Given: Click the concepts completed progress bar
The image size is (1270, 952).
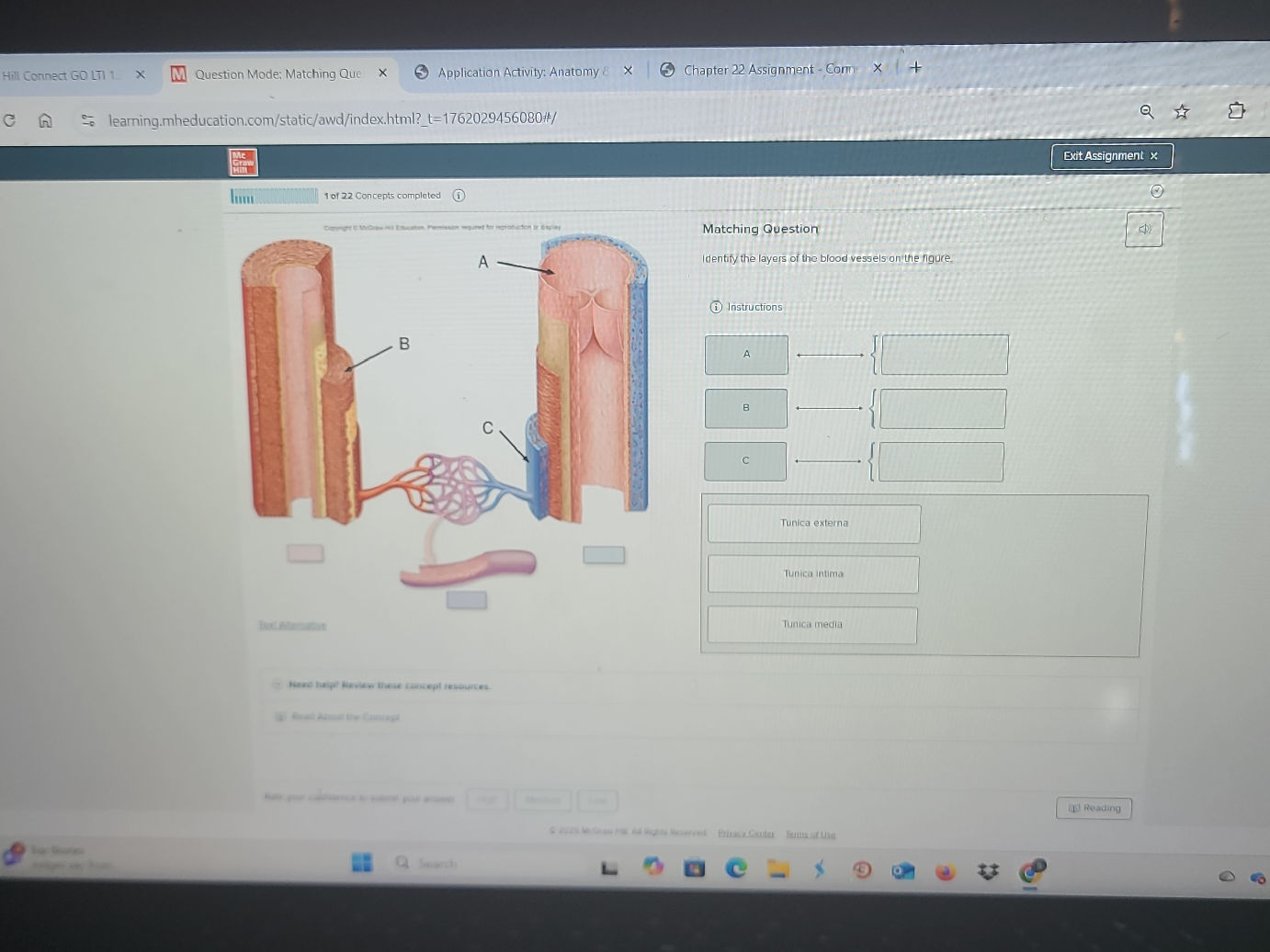Looking at the screenshot, I should (x=273, y=196).
